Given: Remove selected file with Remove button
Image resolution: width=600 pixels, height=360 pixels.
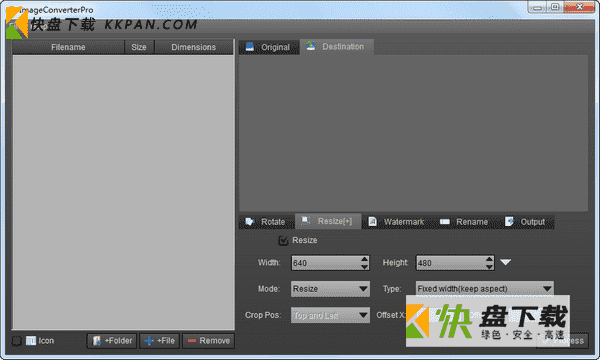Looking at the screenshot, I should [x=209, y=341].
